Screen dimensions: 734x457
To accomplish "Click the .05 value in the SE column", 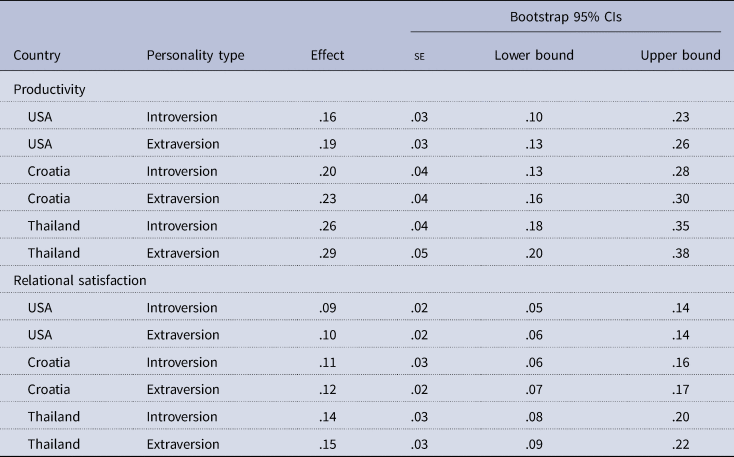I will (x=420, y=253).
